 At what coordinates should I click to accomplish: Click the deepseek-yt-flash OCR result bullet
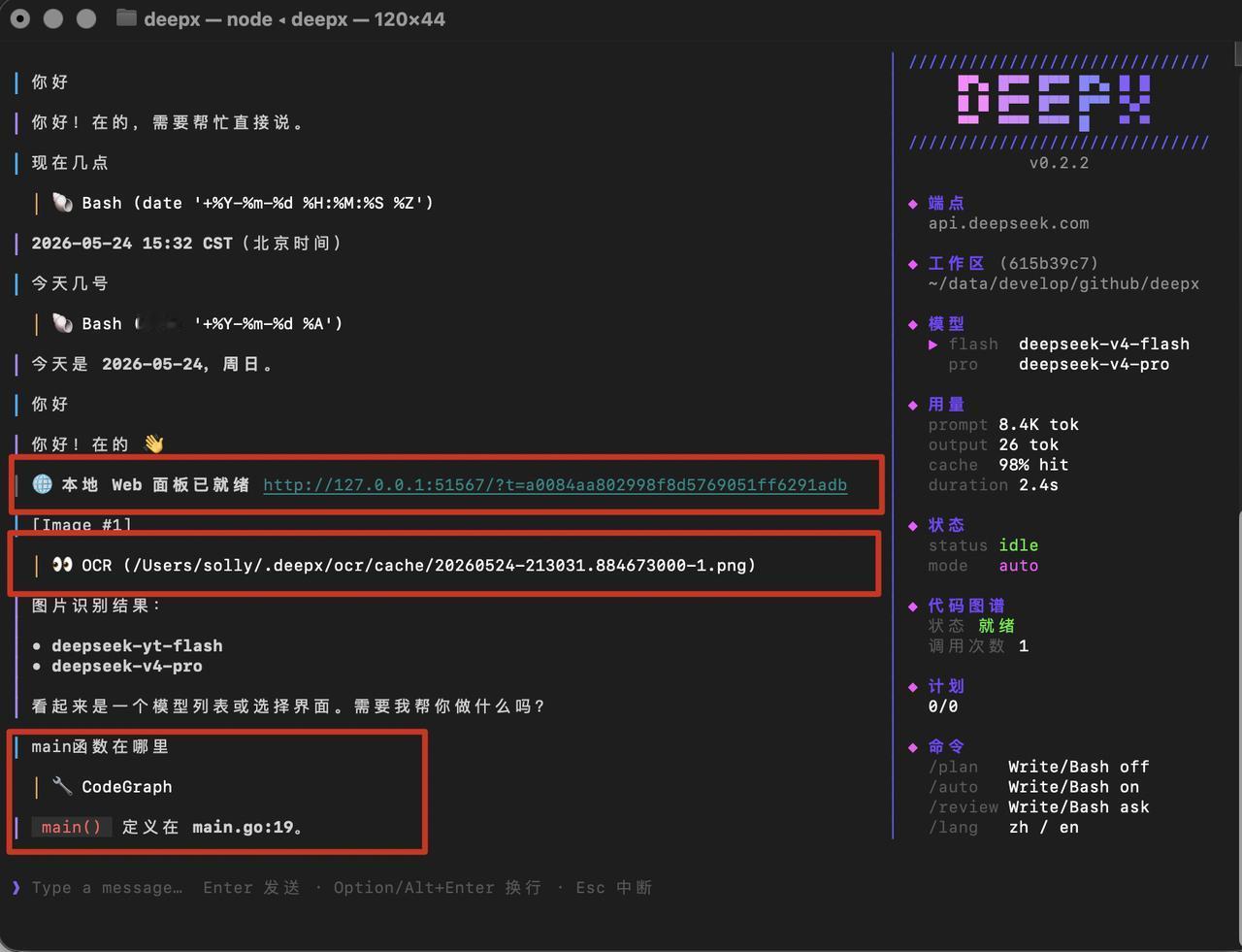click(x=127, y=645)
